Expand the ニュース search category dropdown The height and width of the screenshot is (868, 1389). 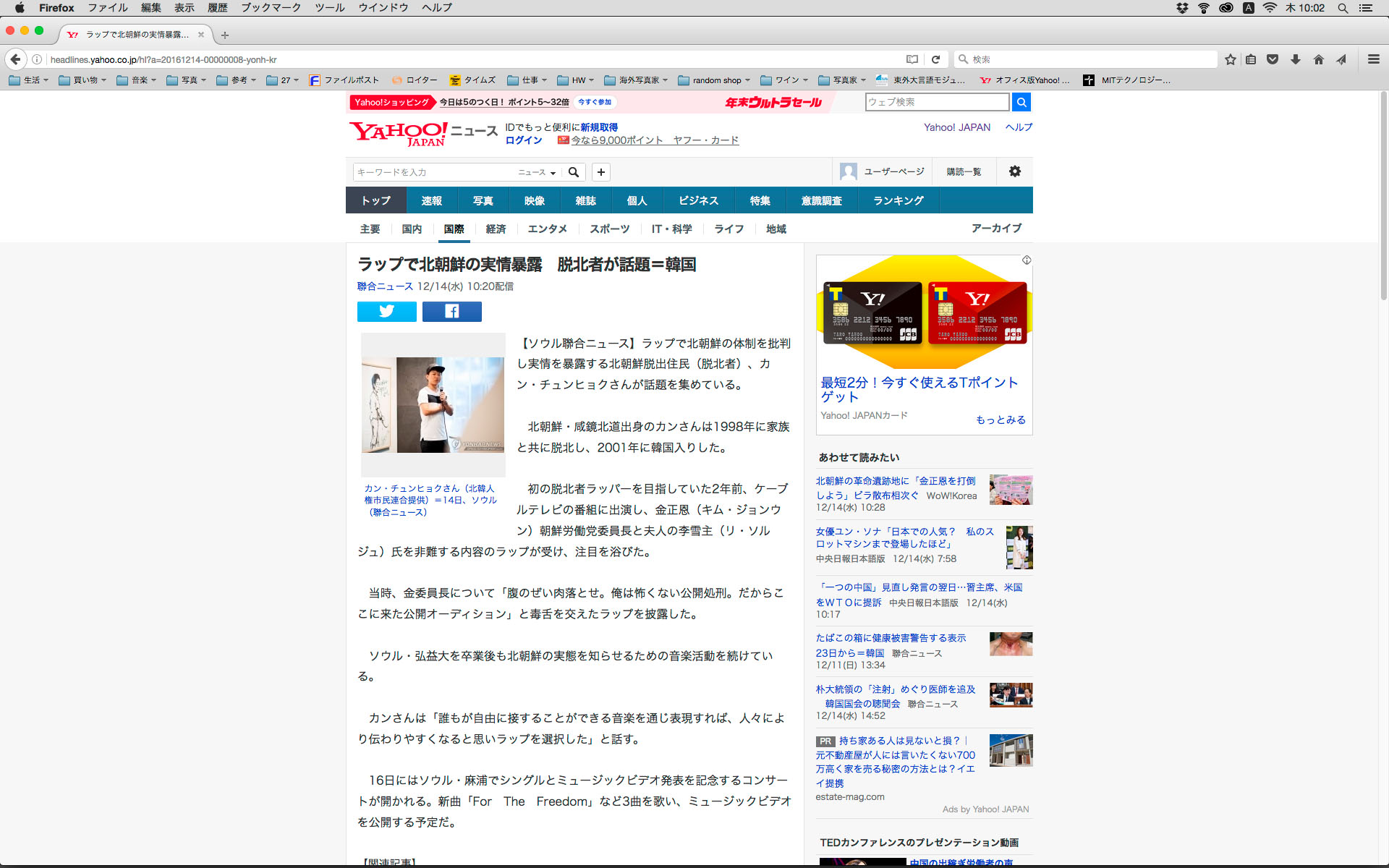point(537,172)
